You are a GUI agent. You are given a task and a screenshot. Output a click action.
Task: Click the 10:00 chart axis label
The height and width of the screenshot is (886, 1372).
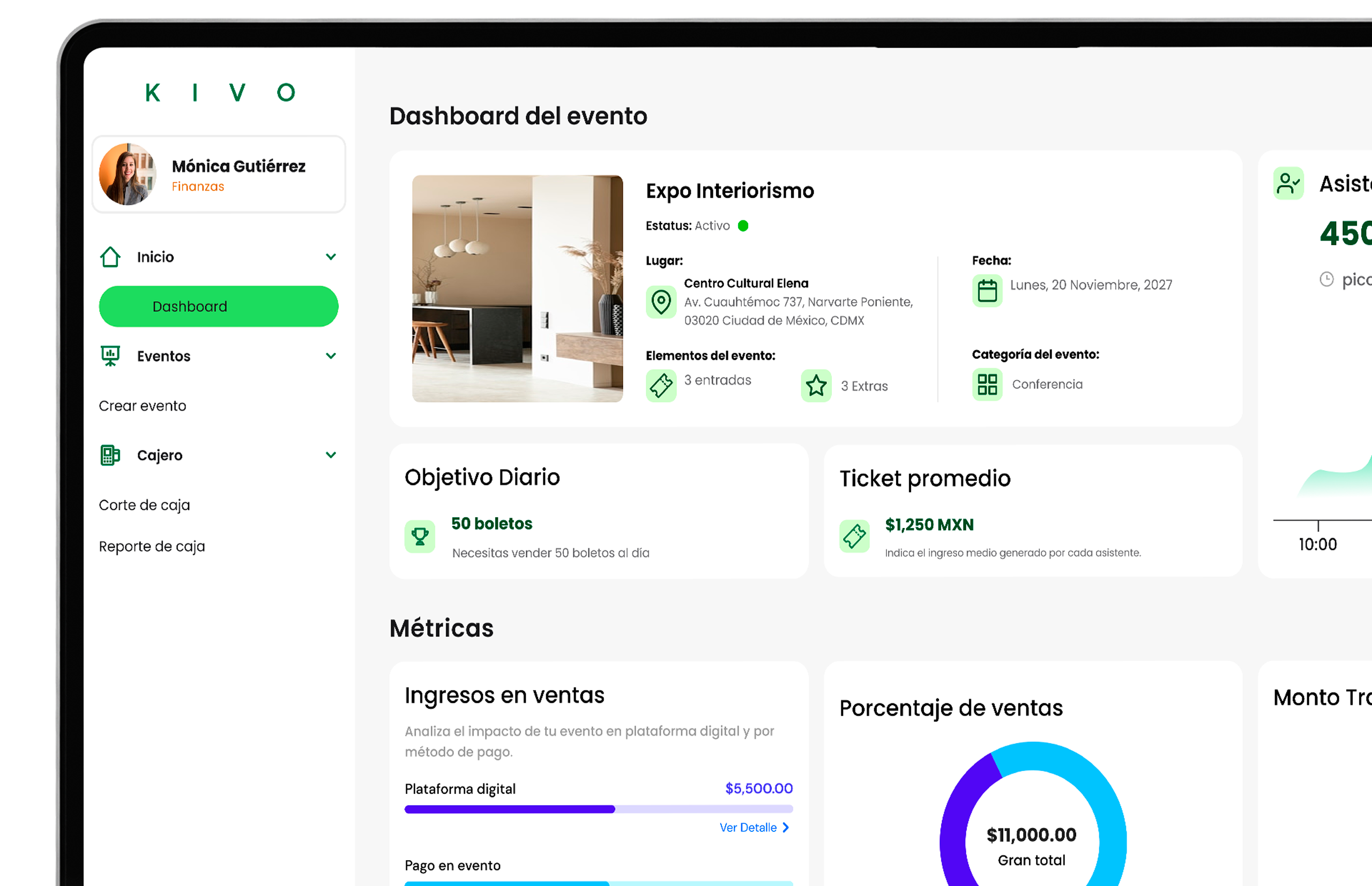1318,544
